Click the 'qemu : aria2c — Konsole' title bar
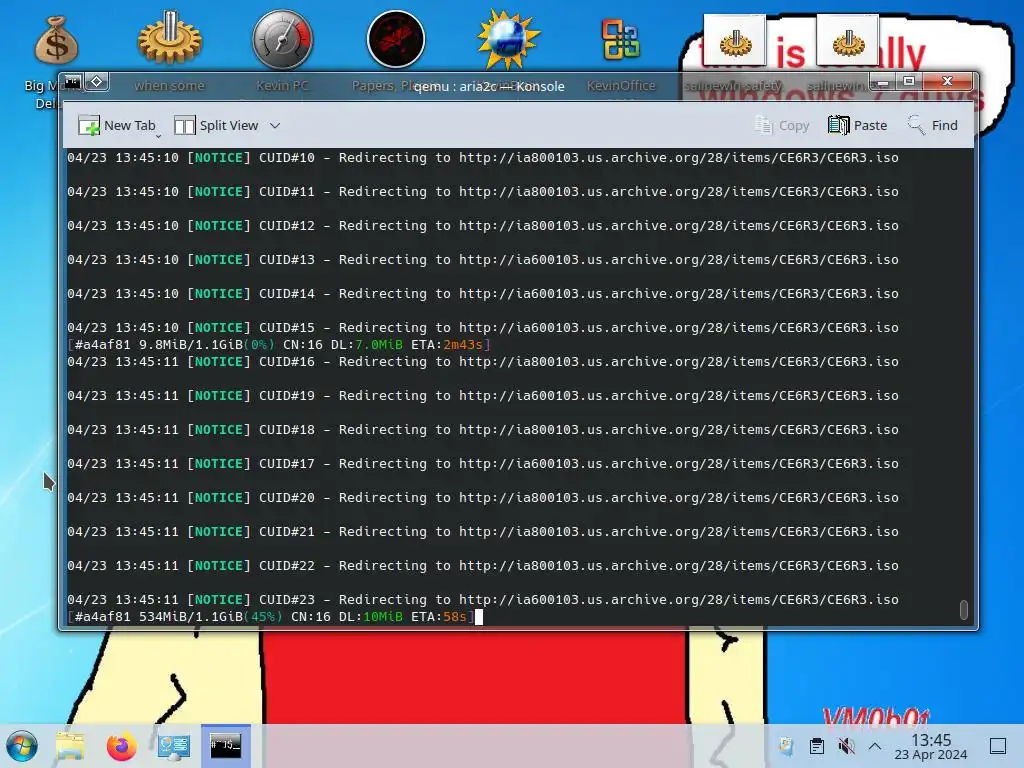 coord(488,86)
